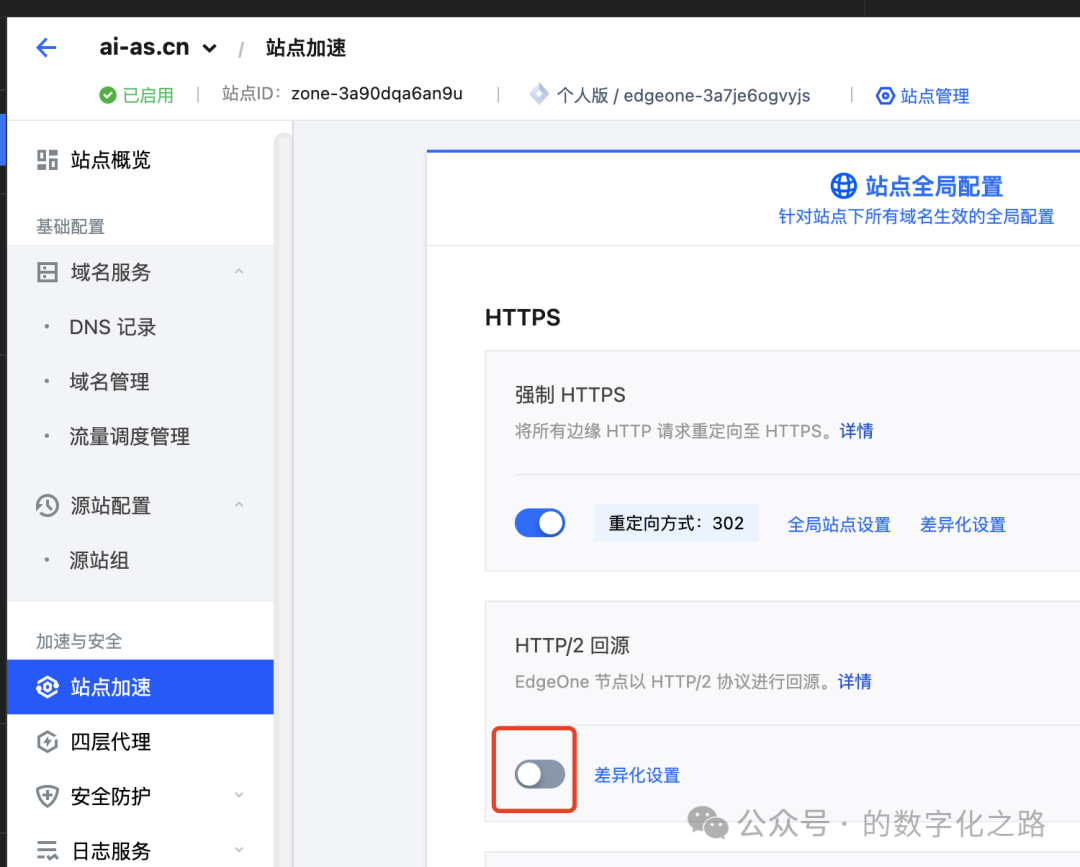The height and width of the screenshot is (867, 1080).
Task: Select the 域名服务 sidebar icon
Action: [x=46, y=271]
